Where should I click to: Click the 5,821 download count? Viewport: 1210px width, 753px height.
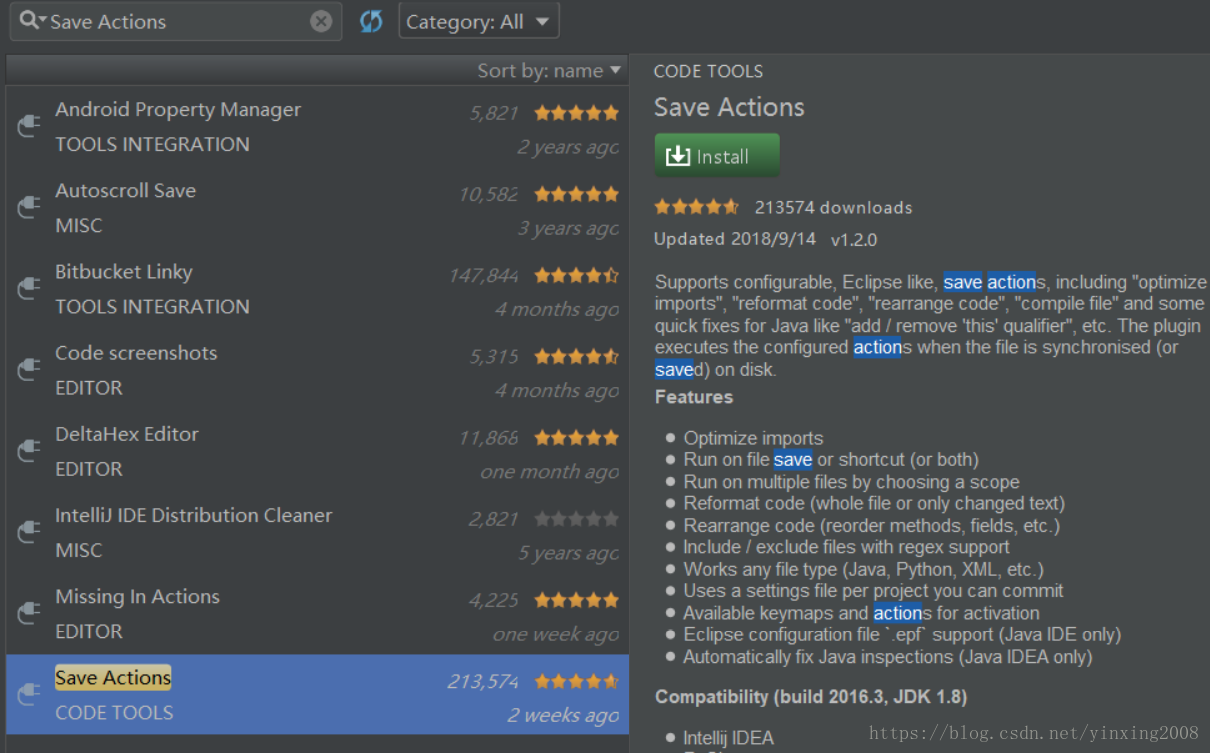coord(494,113)
